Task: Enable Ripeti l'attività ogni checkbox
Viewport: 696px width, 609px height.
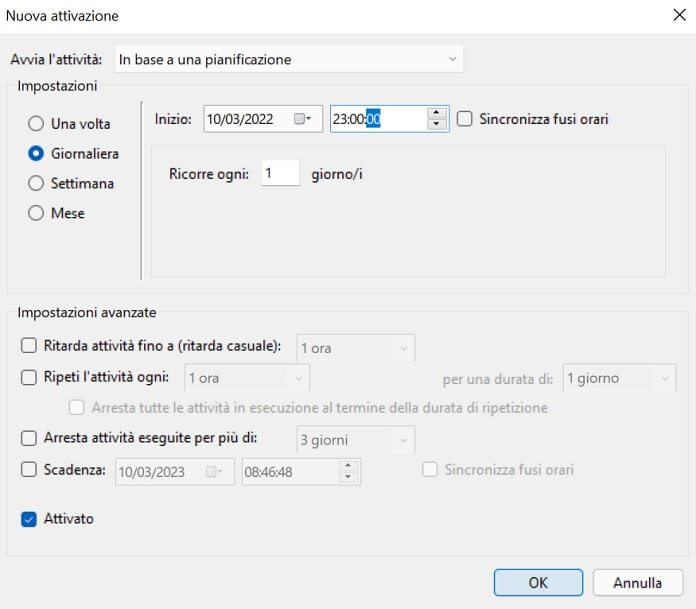Action: tap(29, 377)
